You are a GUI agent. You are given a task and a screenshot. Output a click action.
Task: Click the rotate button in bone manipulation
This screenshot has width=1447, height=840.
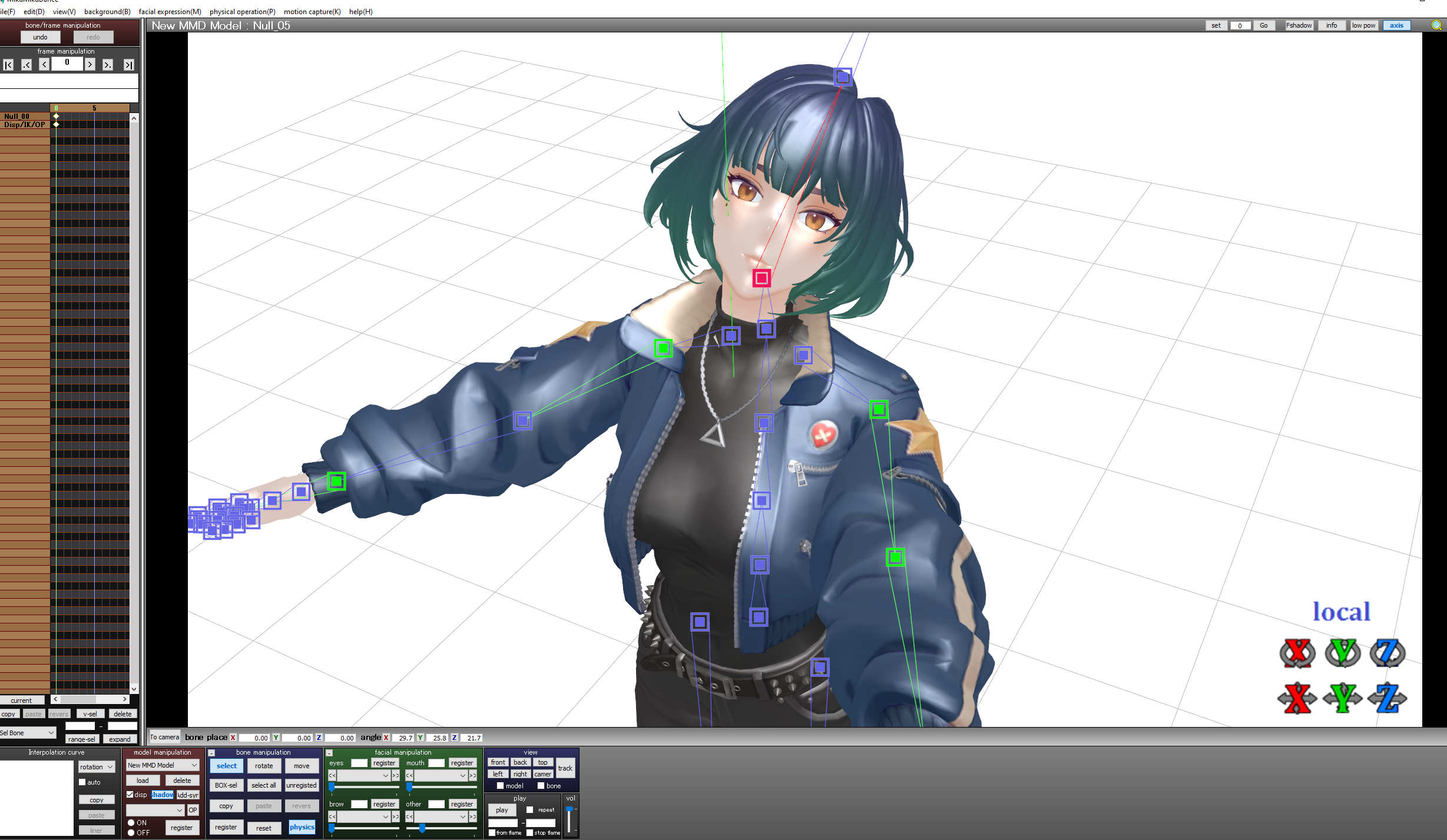pos(264,766)
